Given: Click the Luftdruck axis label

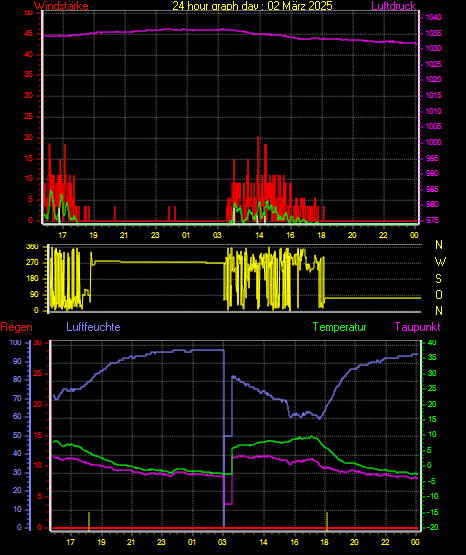Looking at the screenshot, I should point(393,6).
